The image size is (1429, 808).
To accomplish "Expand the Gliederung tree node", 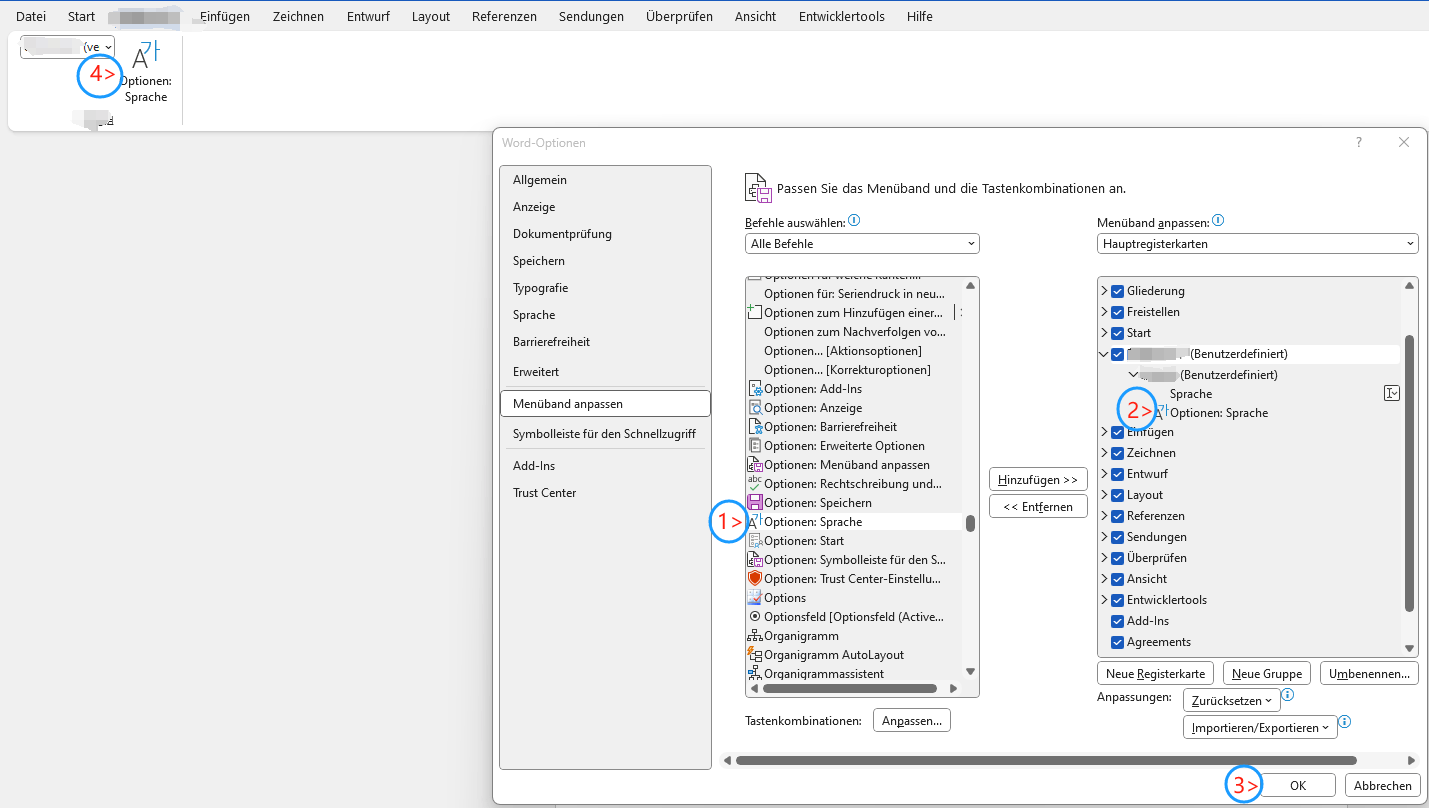I will pyautogui.click(x=1104, y=291).
